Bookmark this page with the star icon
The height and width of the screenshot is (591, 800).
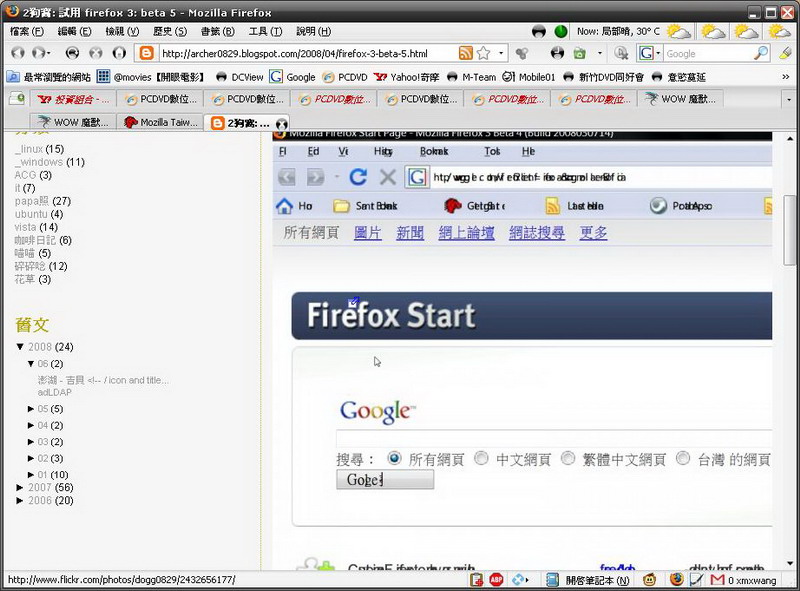pyautogui.click(x=484, y=53)
